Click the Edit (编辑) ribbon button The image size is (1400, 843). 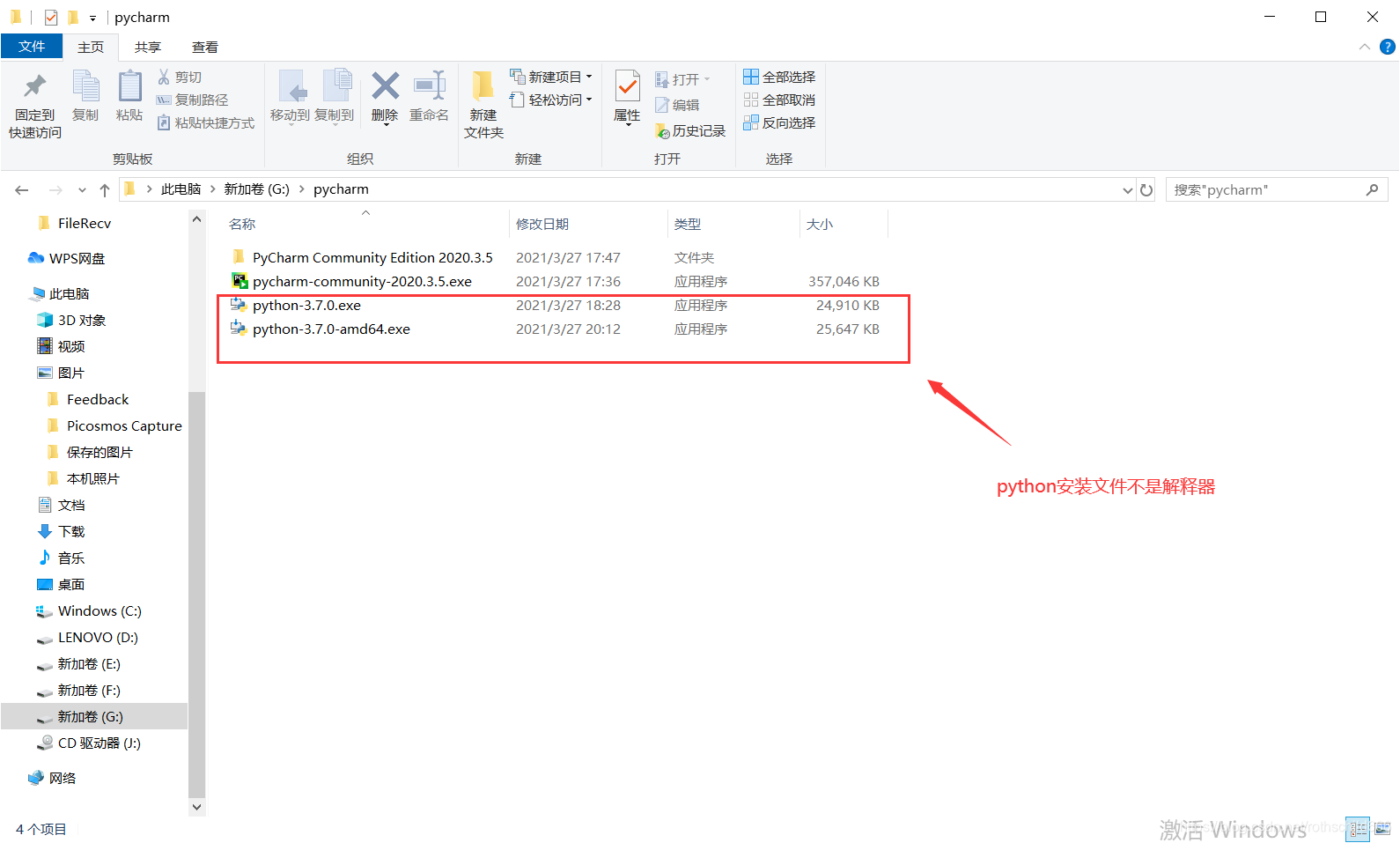click(x=677, y=106)
